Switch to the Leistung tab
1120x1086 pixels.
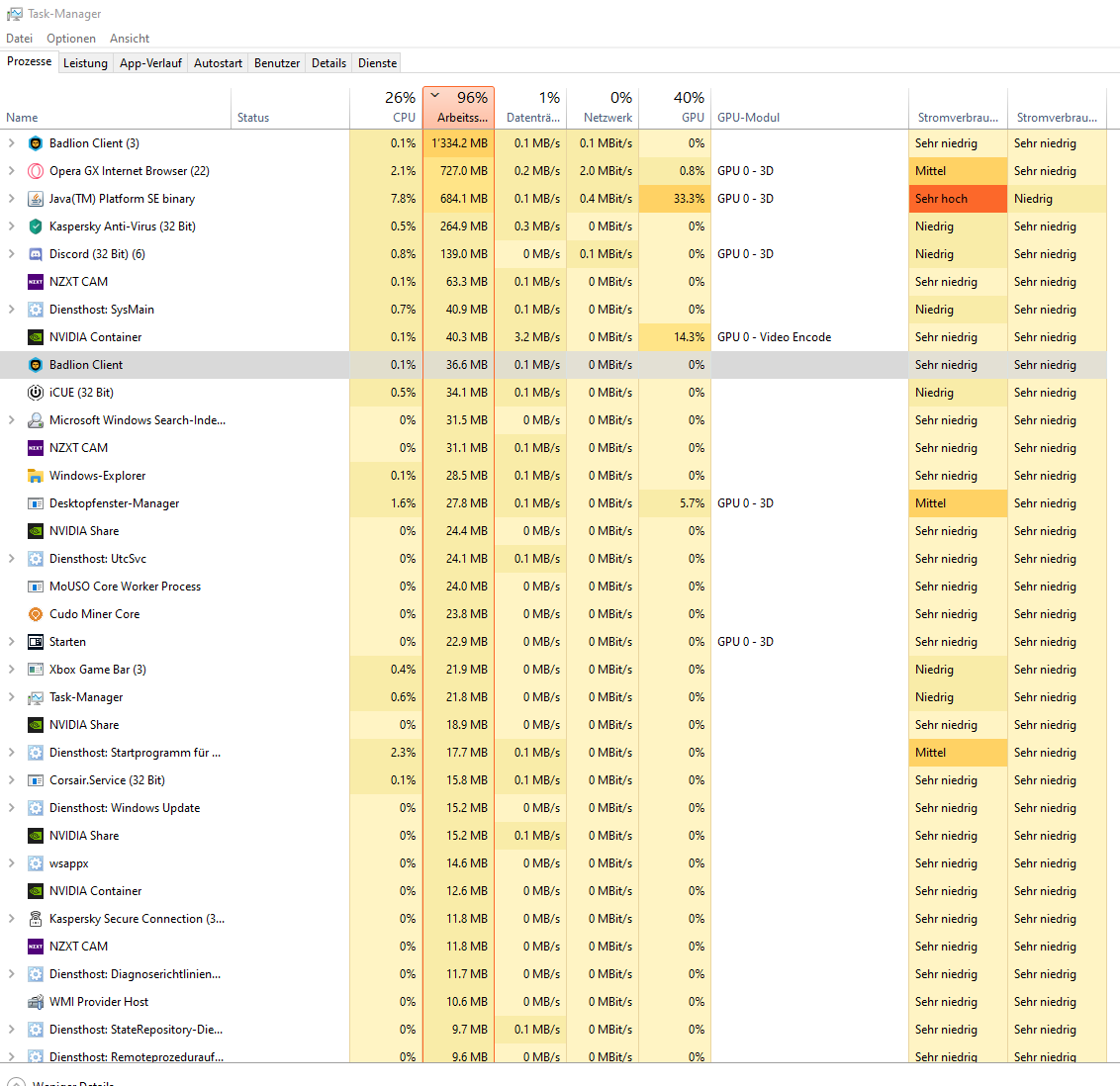(x=85, y=63)
